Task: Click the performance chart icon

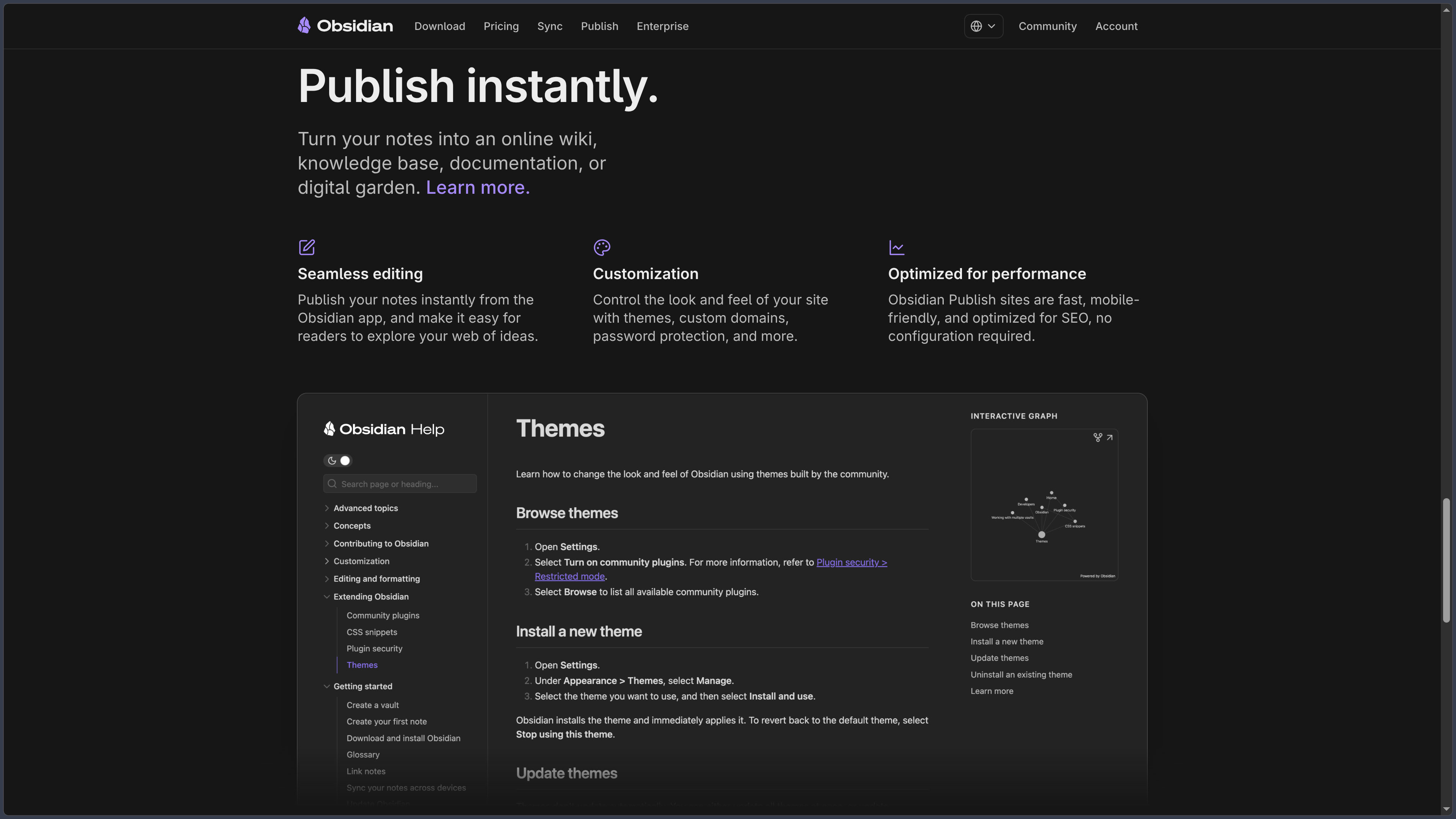Action: pos(896,247)
